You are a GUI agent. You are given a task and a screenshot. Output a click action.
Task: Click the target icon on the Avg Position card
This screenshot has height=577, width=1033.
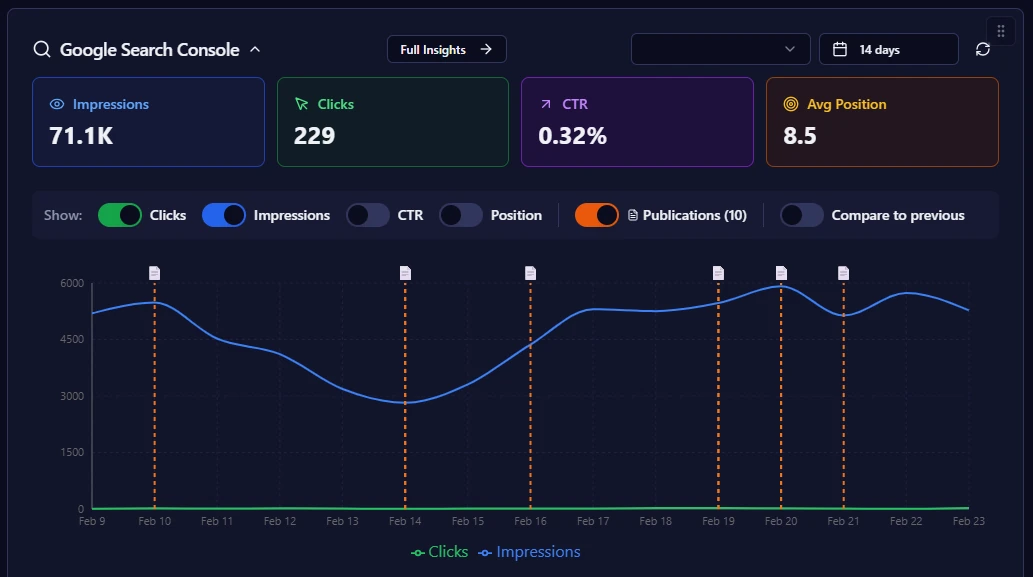coord(791,104)
